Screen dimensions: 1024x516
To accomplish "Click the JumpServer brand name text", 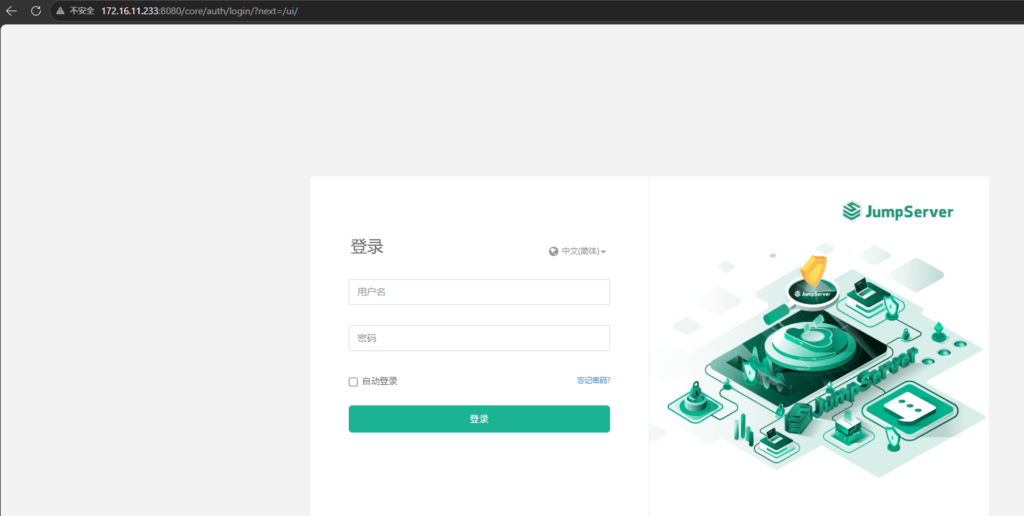I will (x=909, y=211).
